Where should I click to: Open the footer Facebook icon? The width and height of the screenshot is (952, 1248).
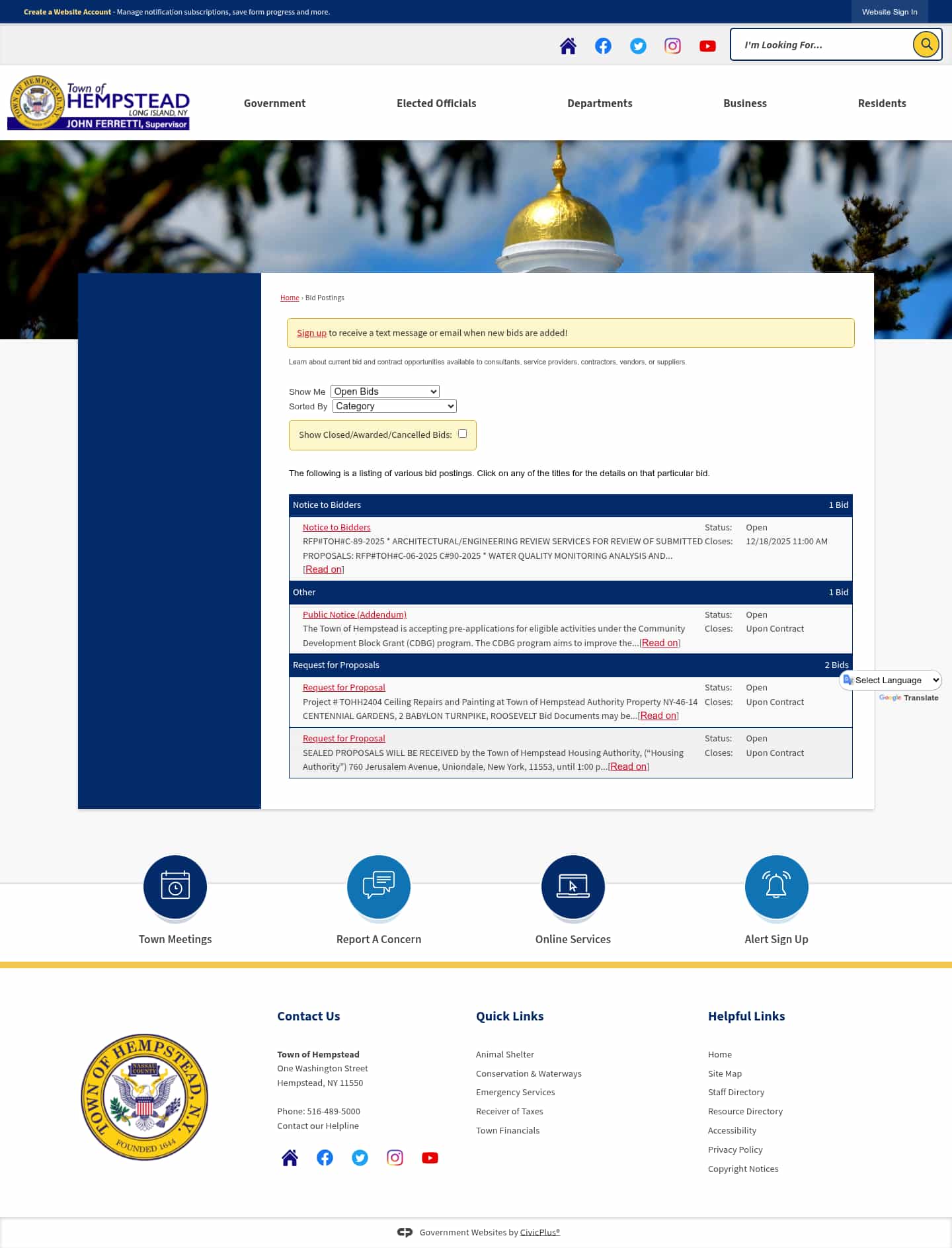click(x=325, y=1157)
